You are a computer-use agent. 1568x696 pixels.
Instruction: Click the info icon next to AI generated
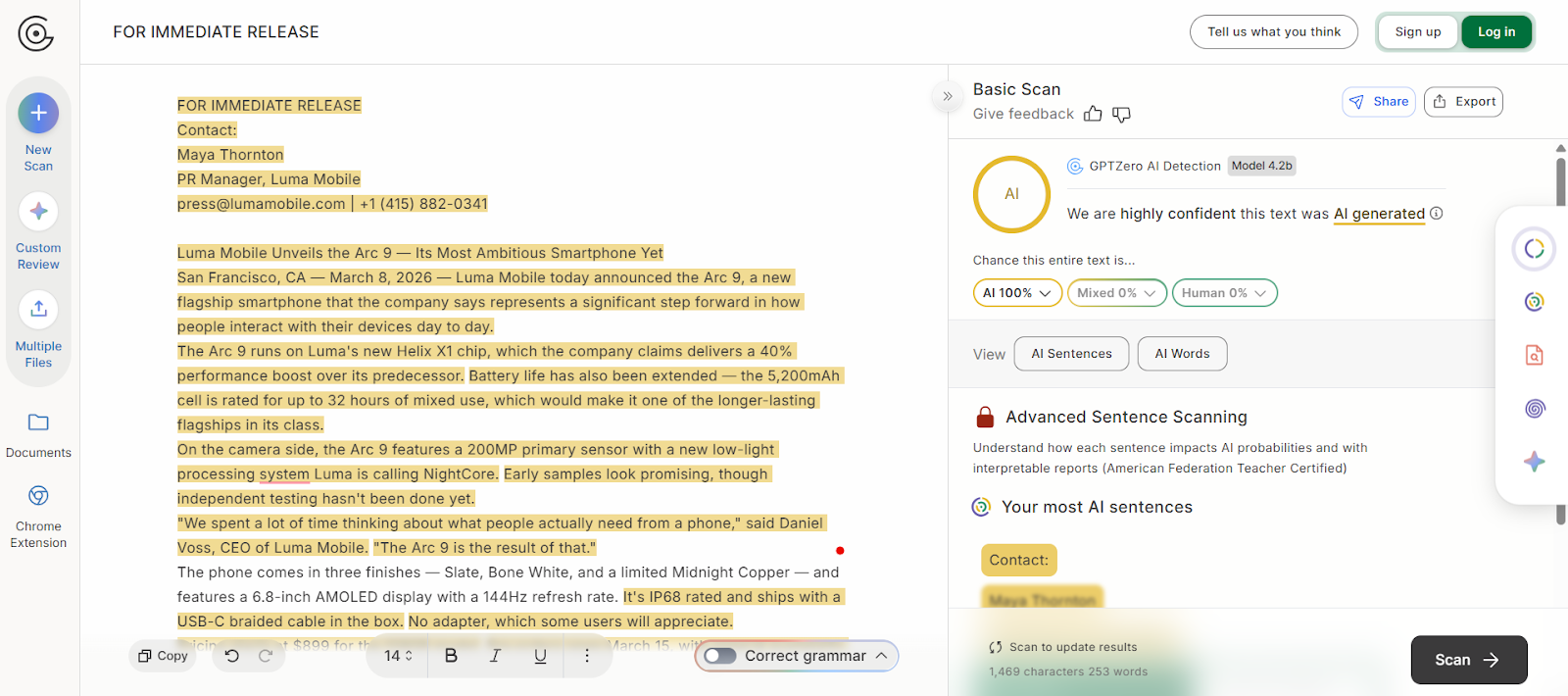coord(1437,214)
